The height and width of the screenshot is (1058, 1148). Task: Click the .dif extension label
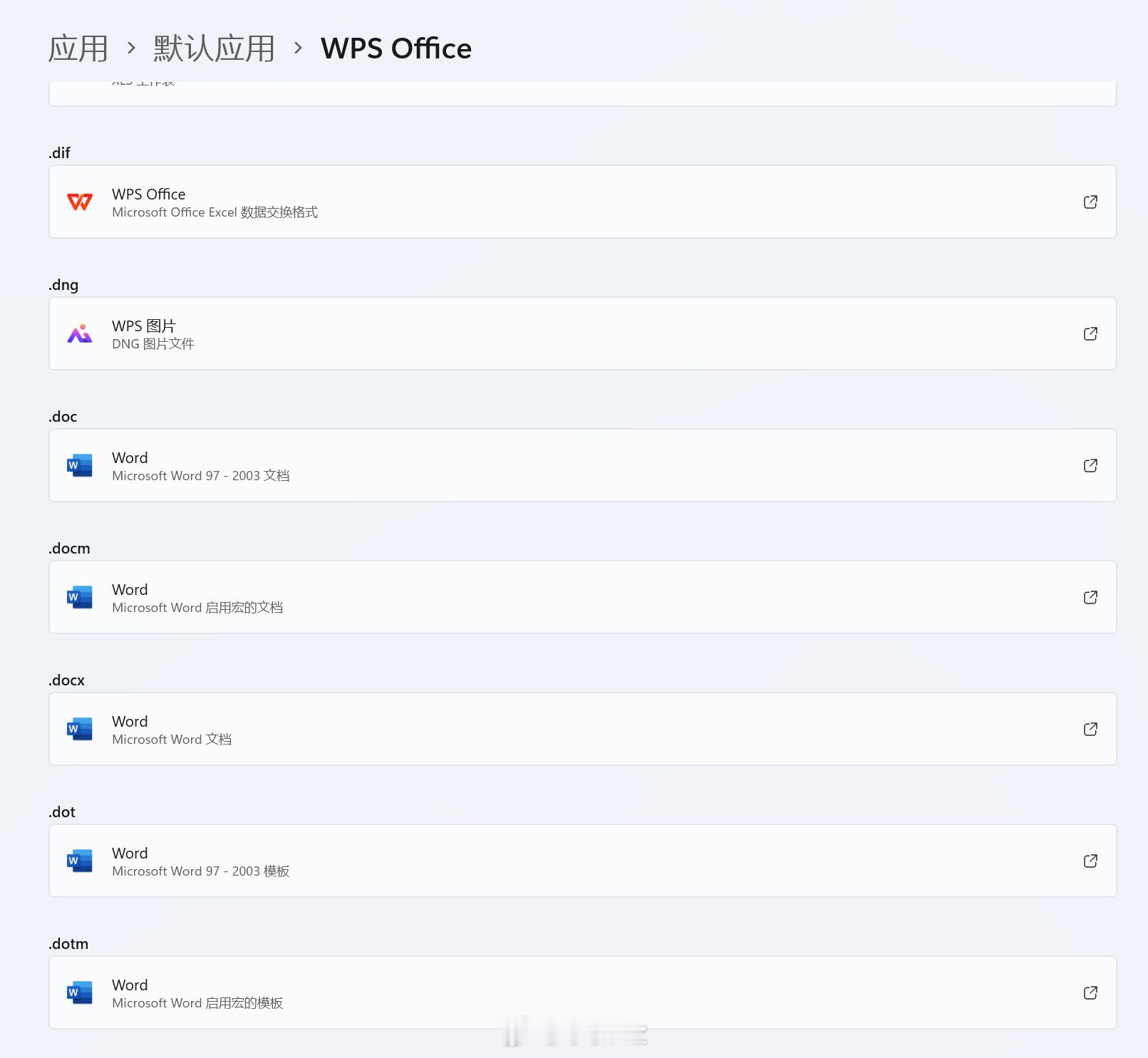60,152
